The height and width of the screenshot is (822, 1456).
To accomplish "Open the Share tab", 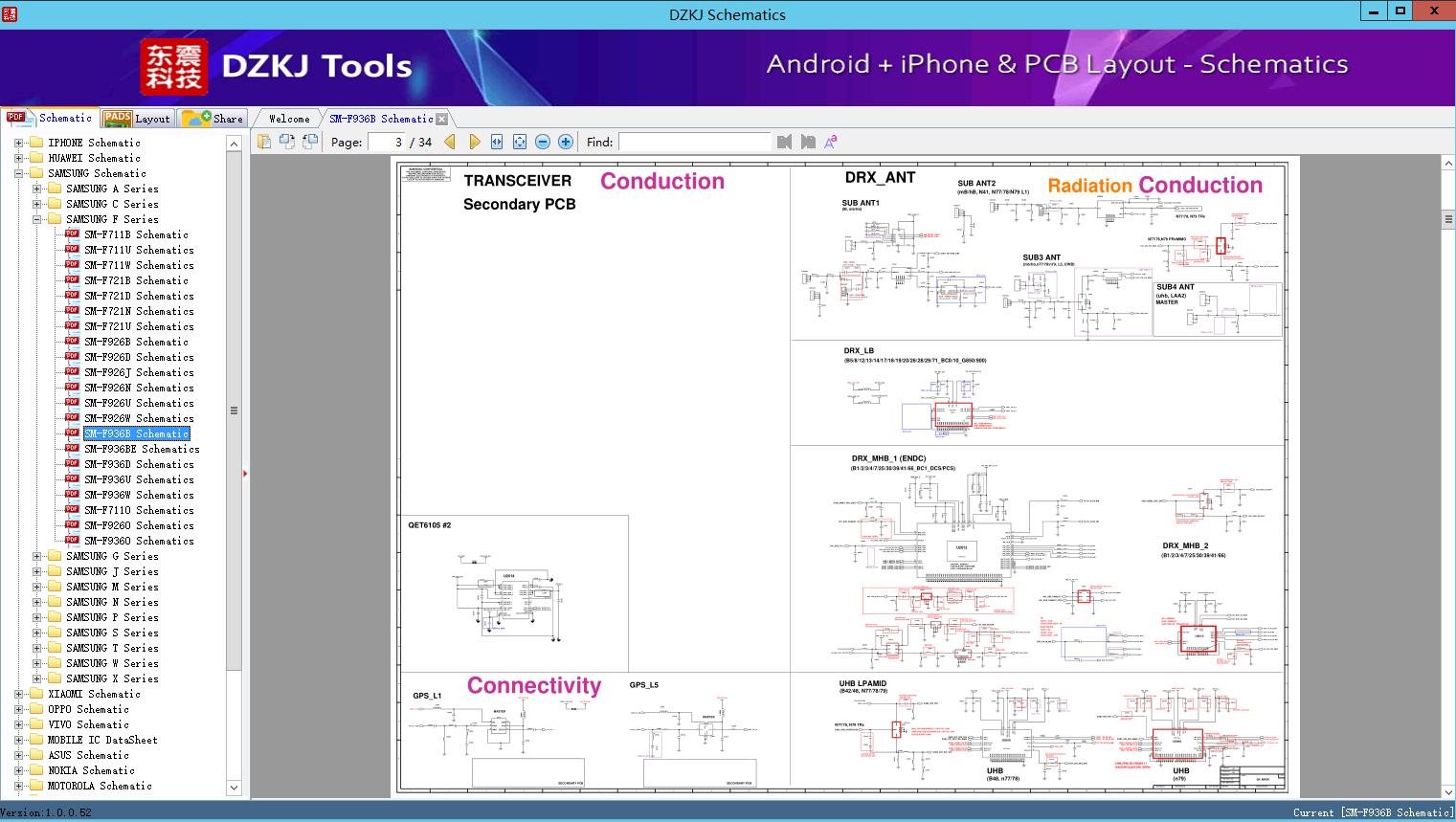I will [x=213, y=119].
